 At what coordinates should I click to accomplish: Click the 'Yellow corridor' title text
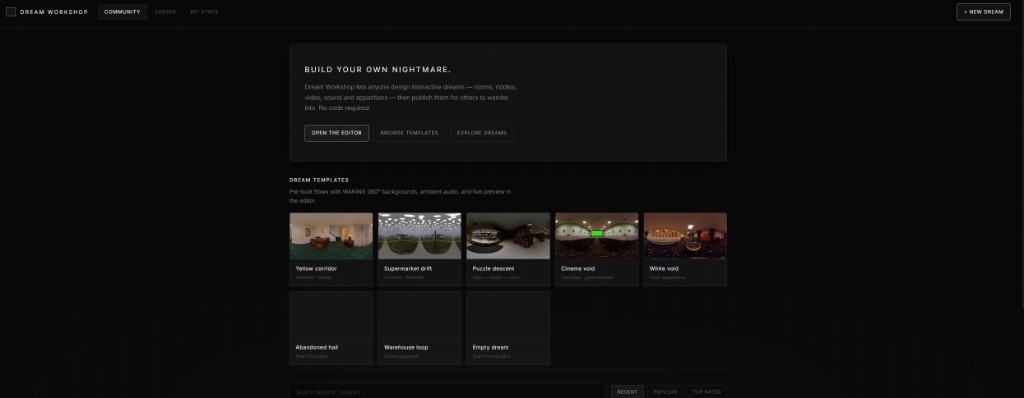point(316,269)
